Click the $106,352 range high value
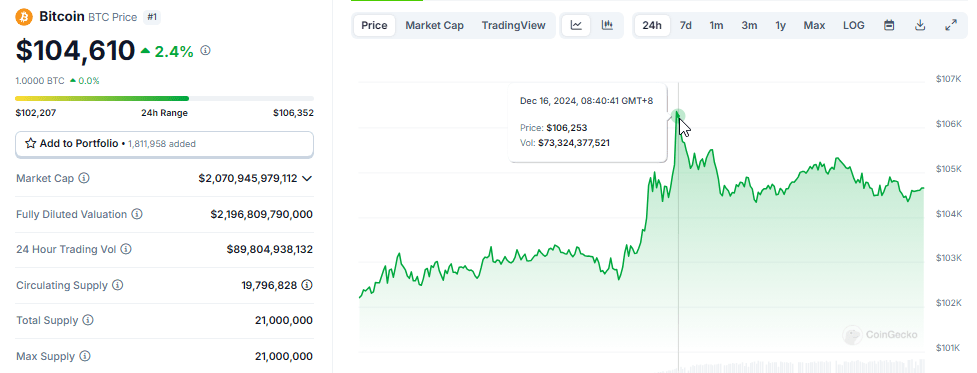The width and height of the screenshot is (977, 373). tap(293, 113)
